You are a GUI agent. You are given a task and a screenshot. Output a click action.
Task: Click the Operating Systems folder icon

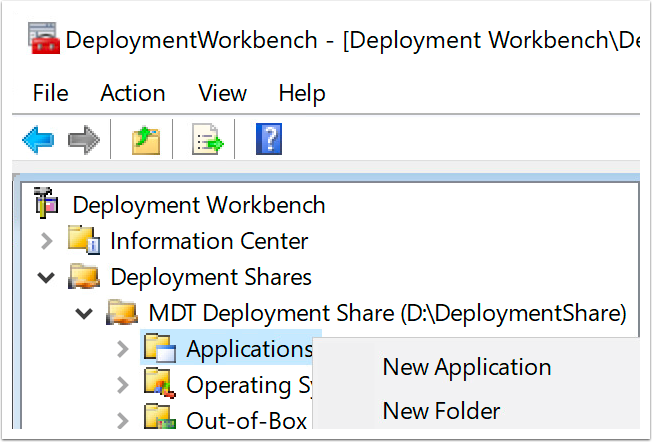click(160, 383)
